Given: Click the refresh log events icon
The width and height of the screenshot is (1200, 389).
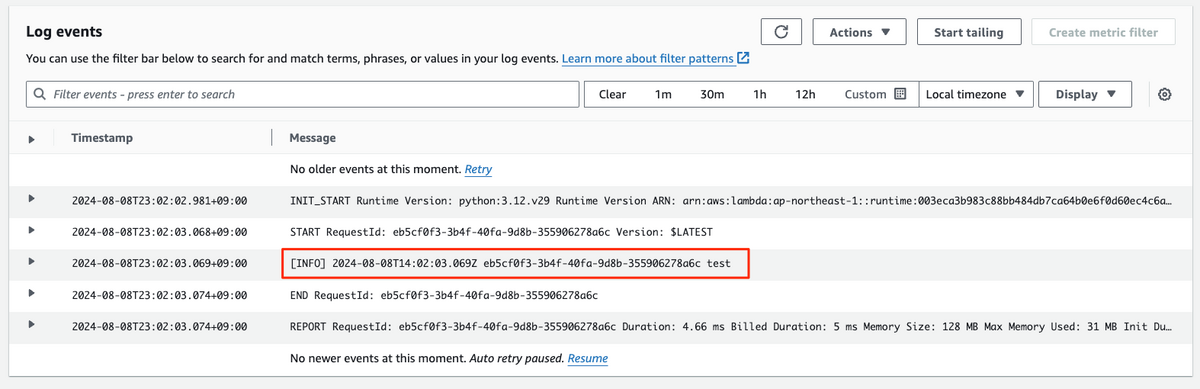Looking at the screenshot, I should point(781,32).
